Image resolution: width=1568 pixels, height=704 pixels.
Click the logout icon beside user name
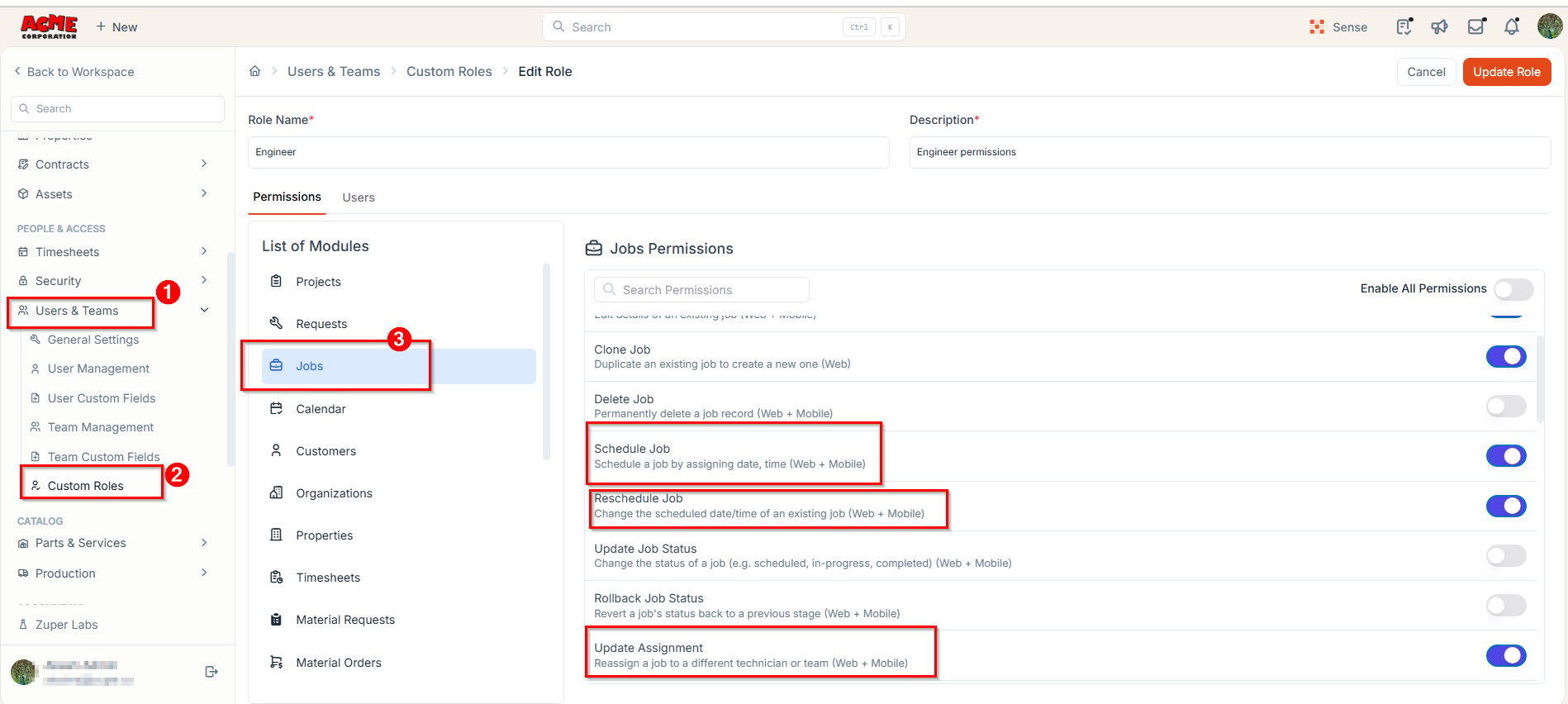click(x=211, y=672)
